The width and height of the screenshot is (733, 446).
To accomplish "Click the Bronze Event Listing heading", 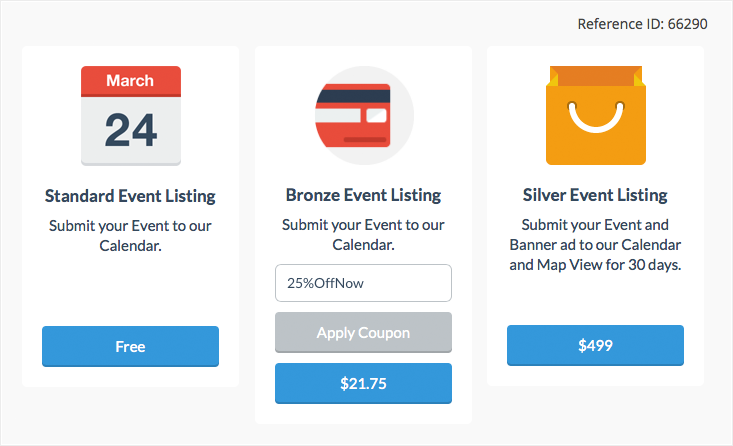I will (363, 195).
